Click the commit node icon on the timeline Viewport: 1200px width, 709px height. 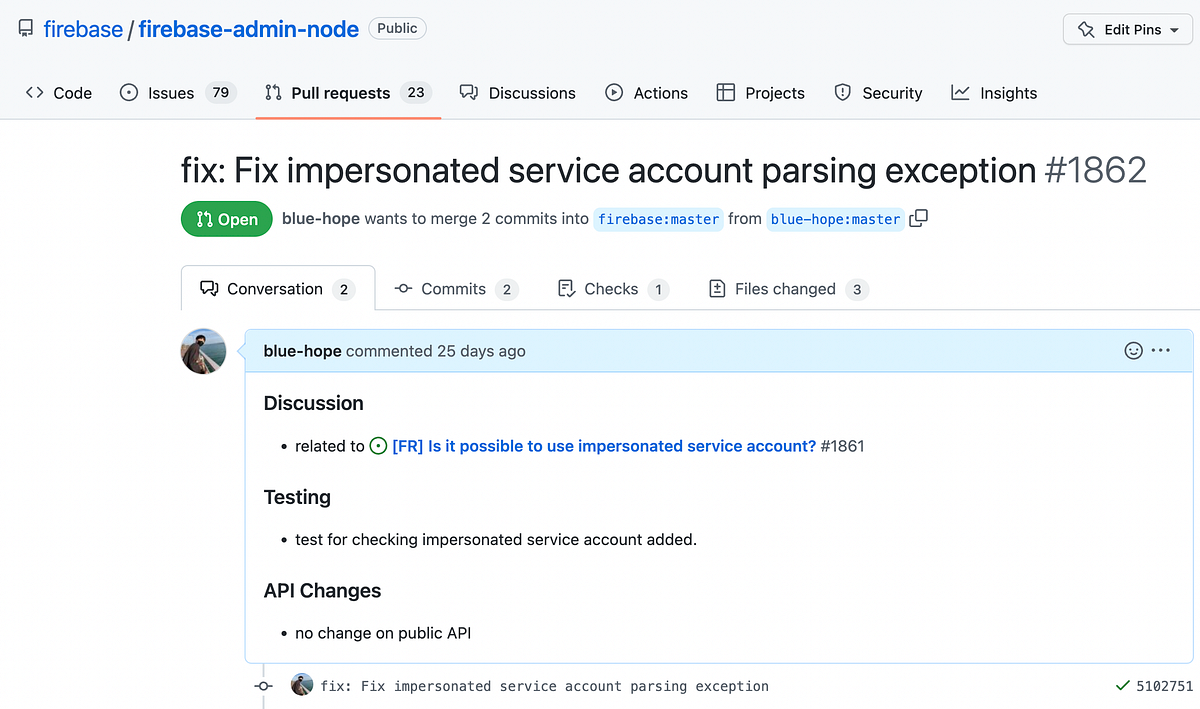pyautogui.click(x=263, y=686)
